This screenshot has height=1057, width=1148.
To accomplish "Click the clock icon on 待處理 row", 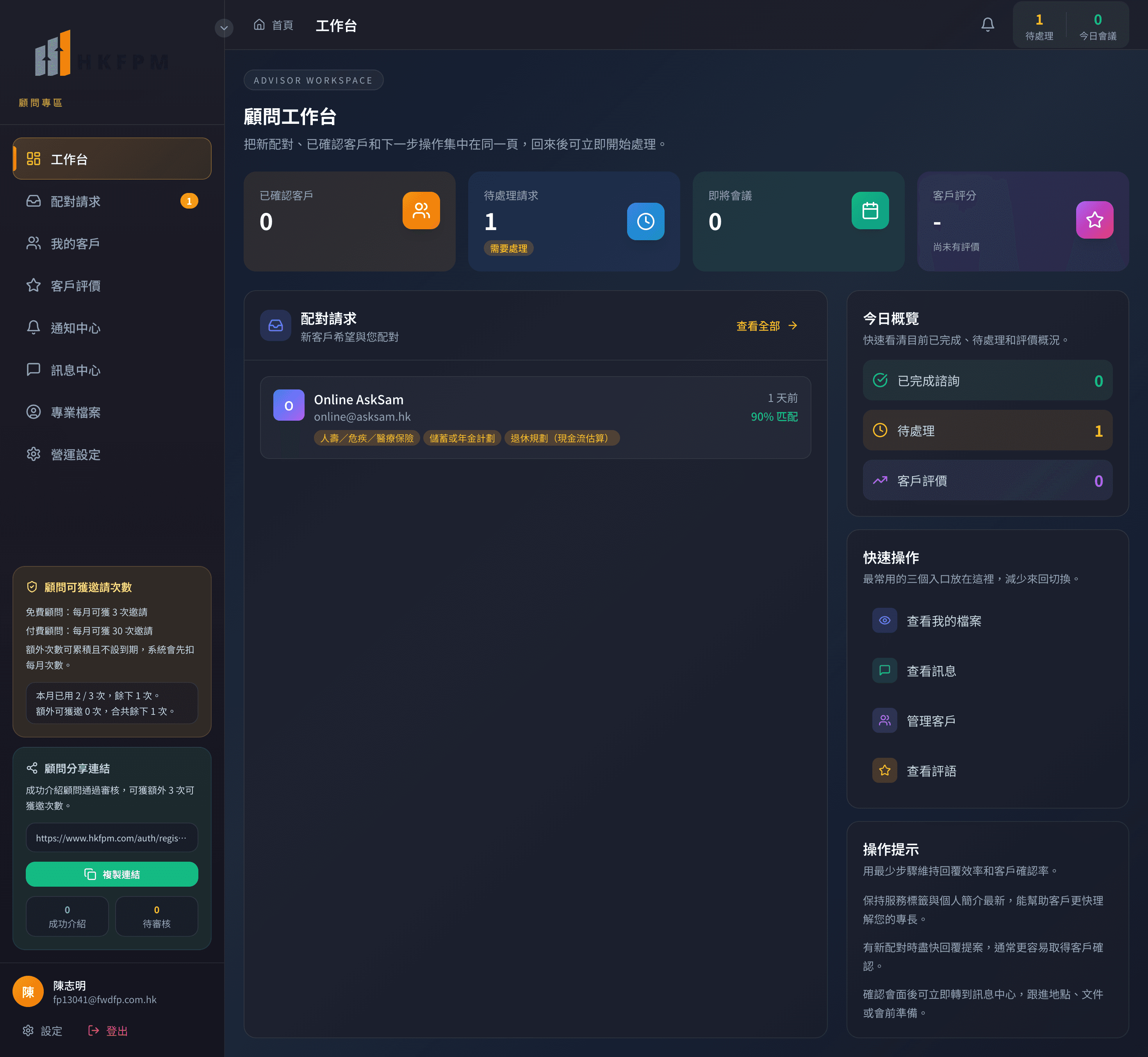I will pyautogui.click(x=880, y=430).
